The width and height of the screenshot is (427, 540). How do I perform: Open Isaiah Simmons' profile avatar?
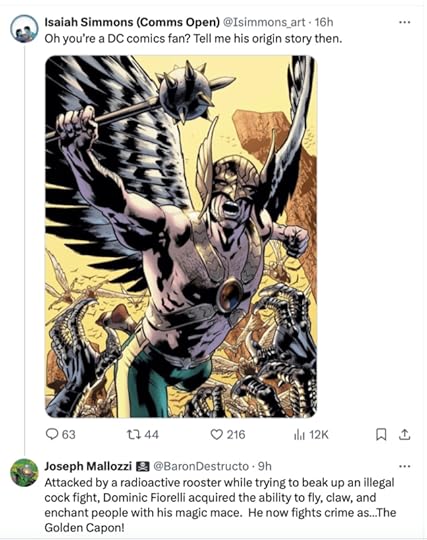[24, 29]
